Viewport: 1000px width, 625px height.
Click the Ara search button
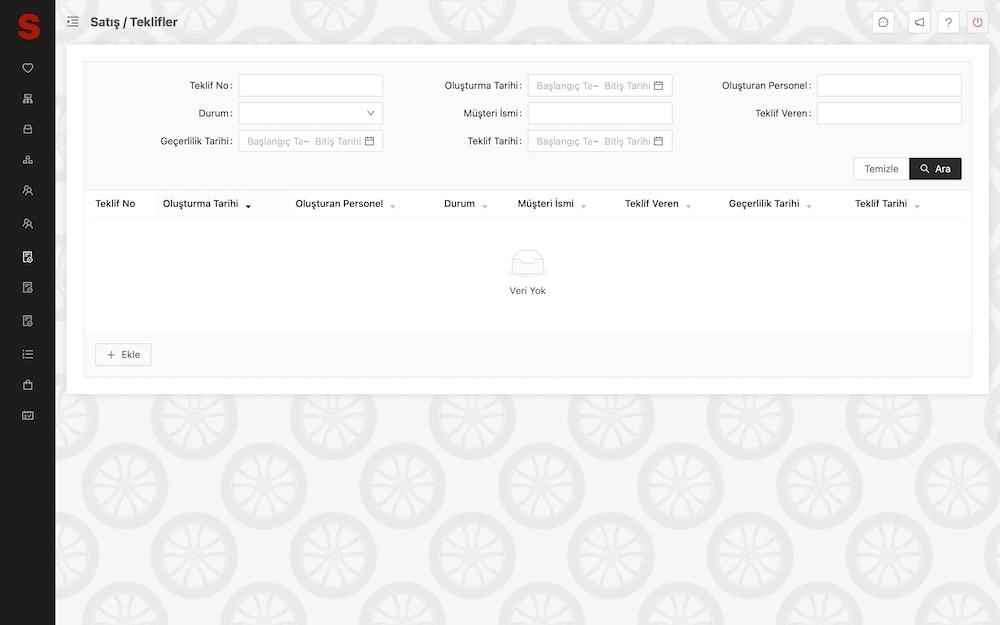935,169
